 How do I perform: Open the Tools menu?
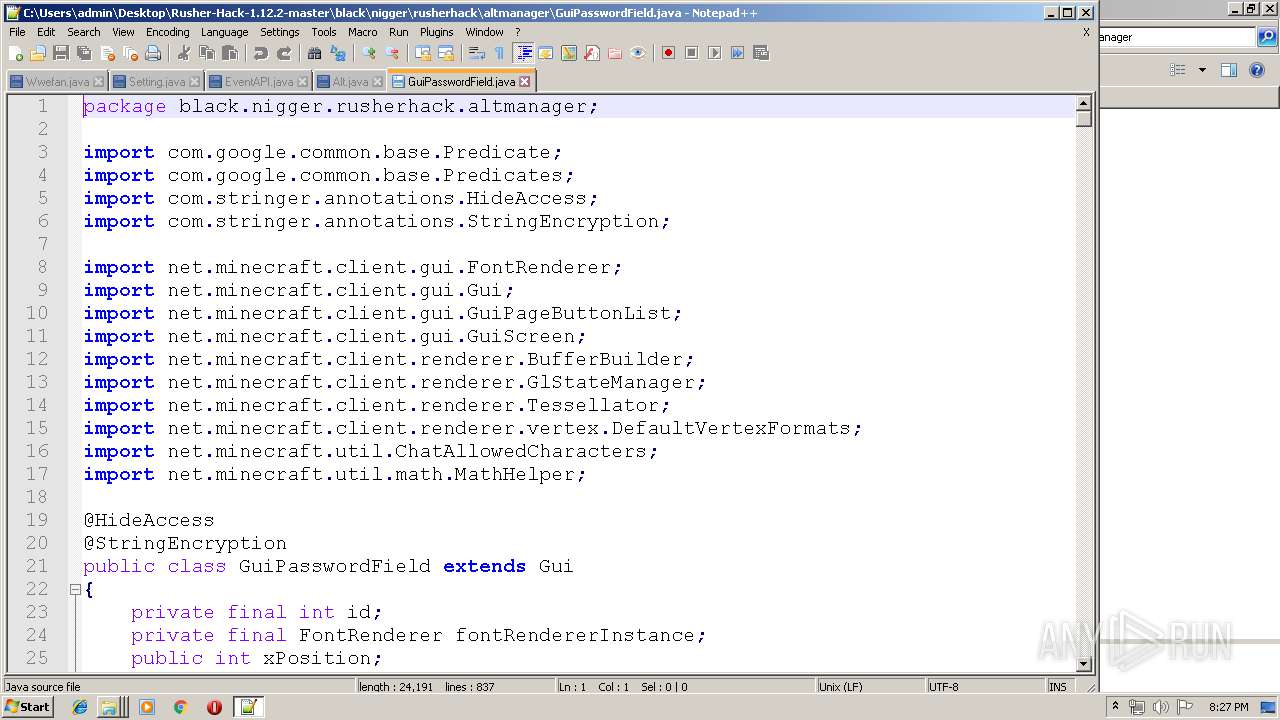[x=324, y=32]
